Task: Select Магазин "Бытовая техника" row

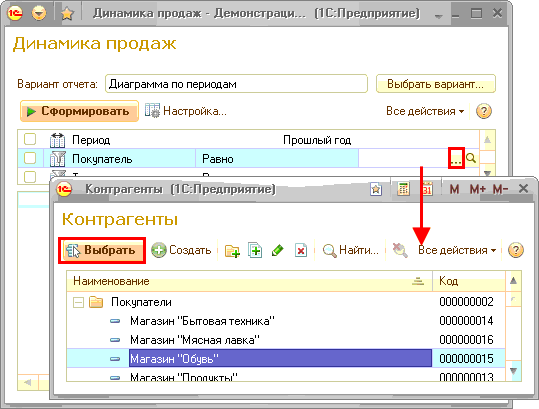Action: pos(286,321)
